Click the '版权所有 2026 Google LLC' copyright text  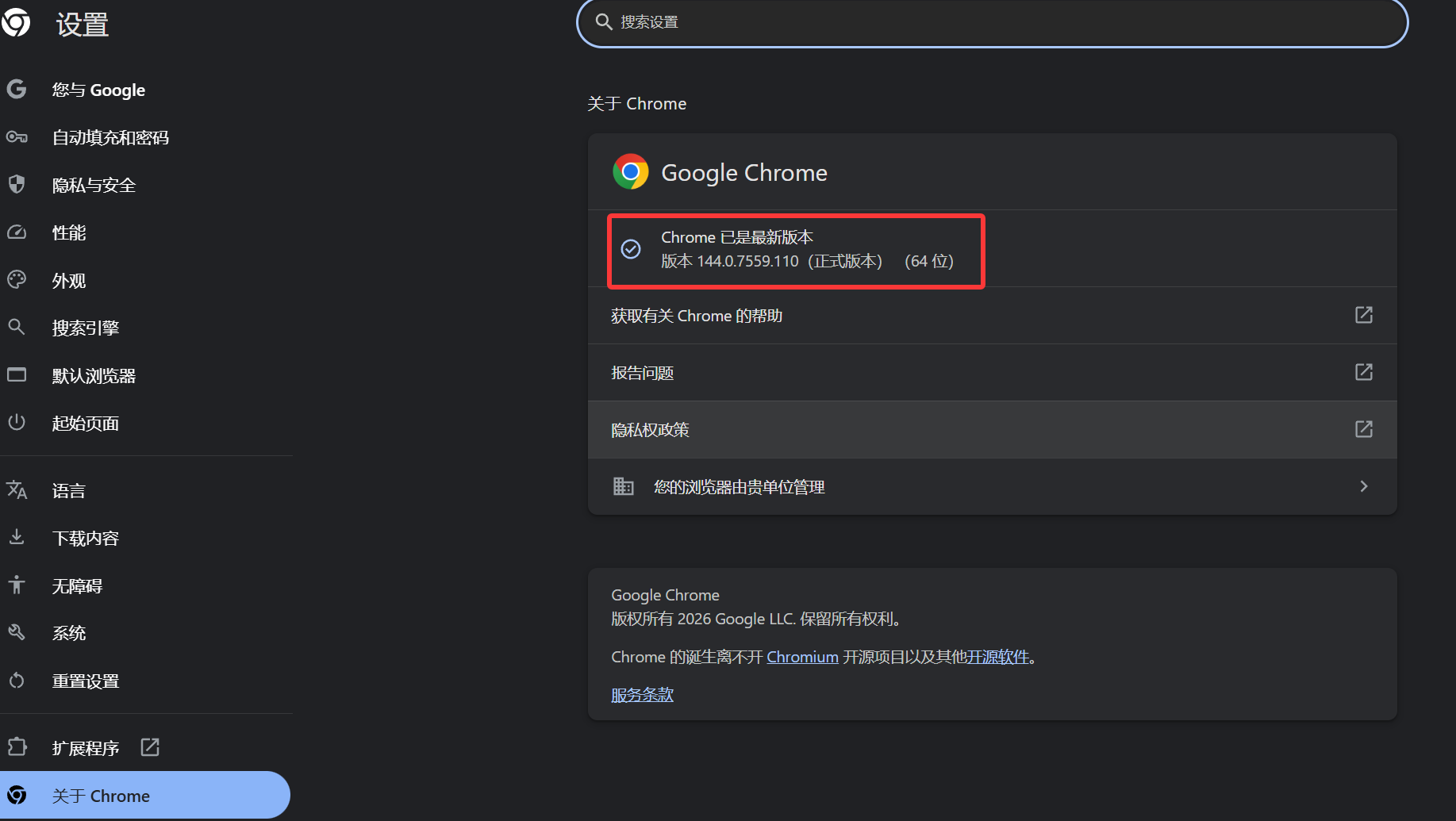point(758,619)
